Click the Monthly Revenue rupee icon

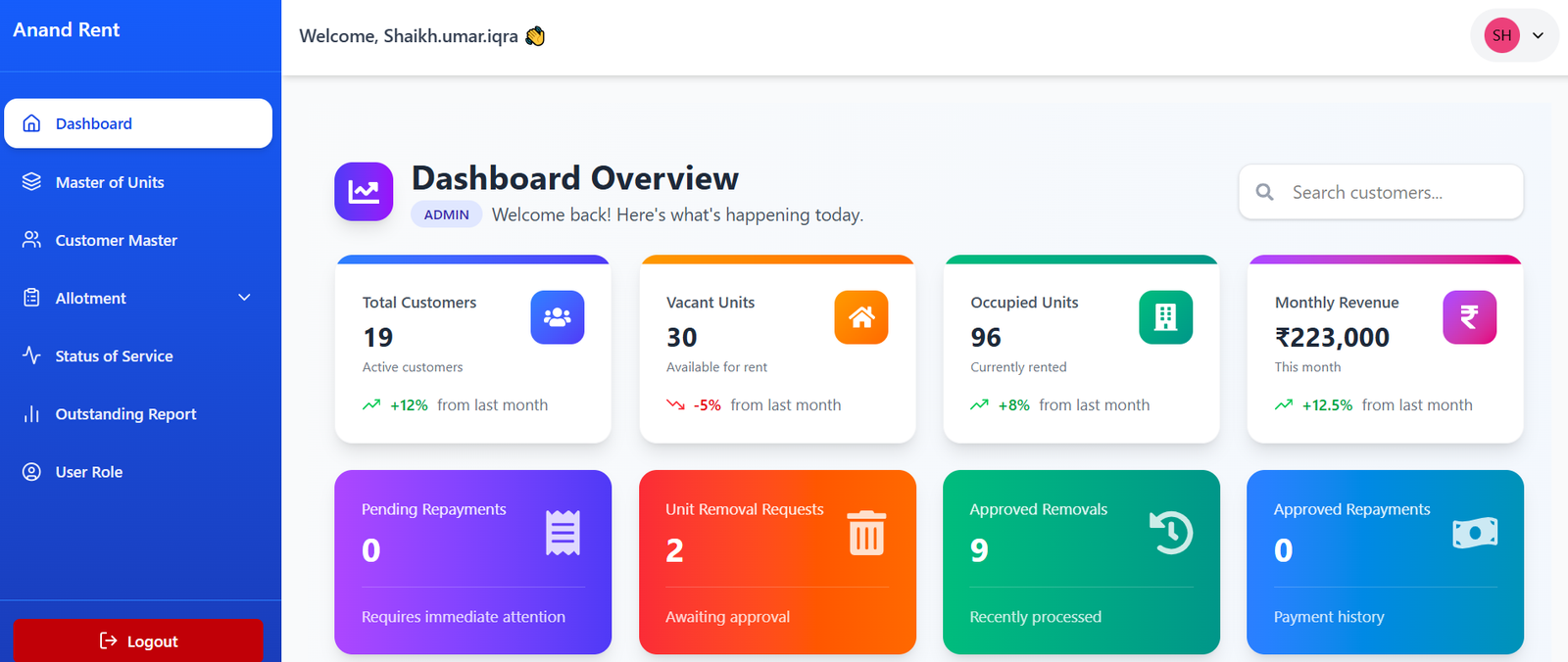pyautogui.click(x=1469, y=317)
